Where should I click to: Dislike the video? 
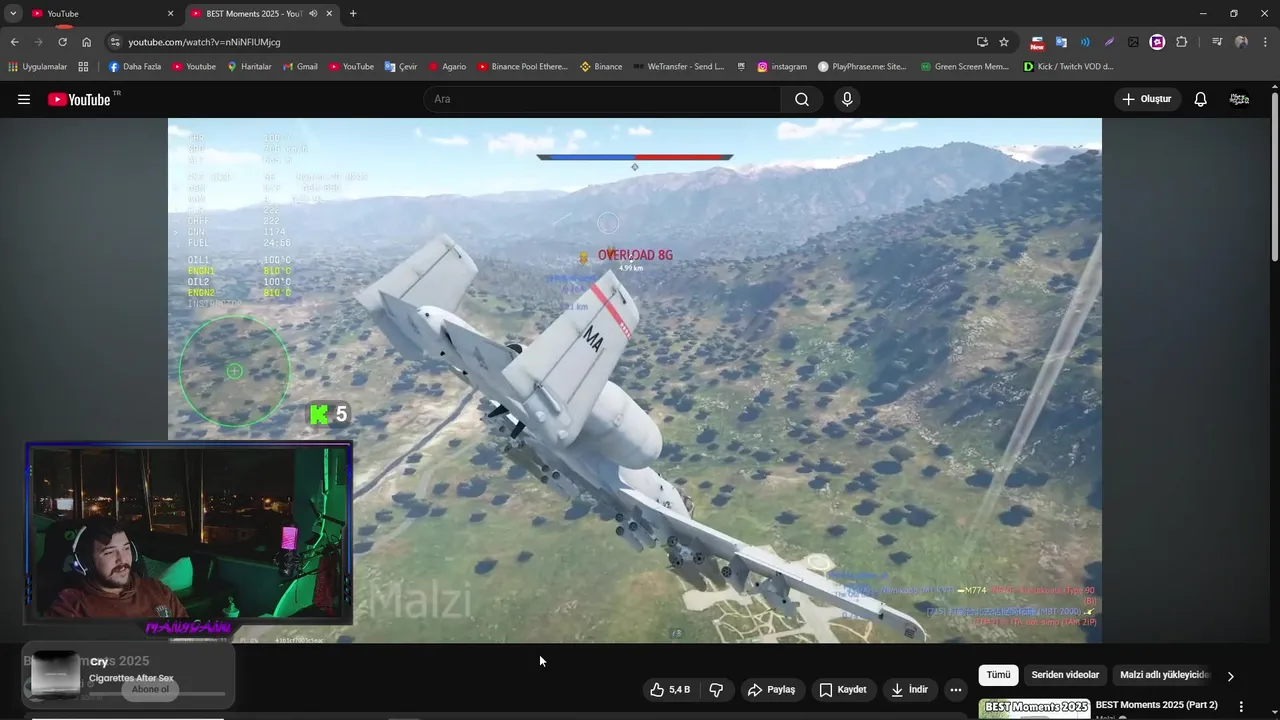pos(716,690)
